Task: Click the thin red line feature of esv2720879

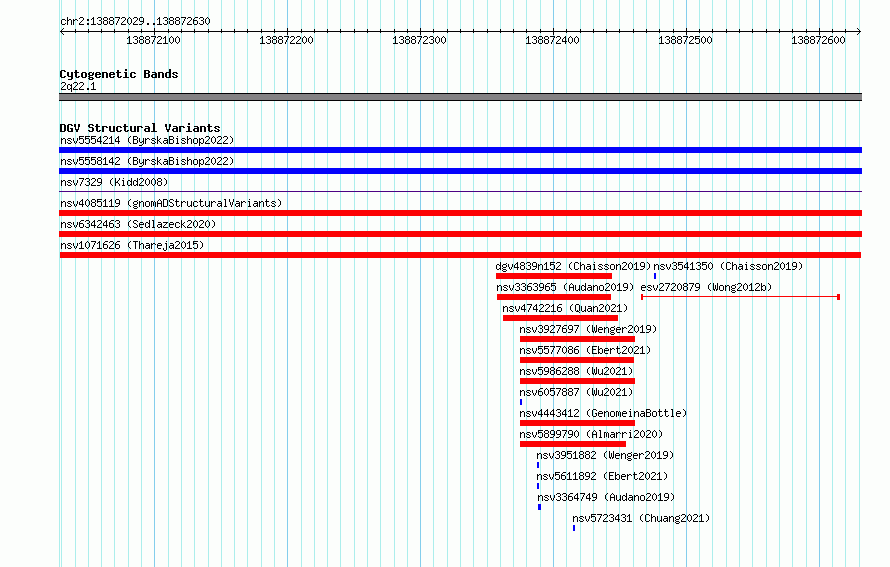Action: pos(740,297)
